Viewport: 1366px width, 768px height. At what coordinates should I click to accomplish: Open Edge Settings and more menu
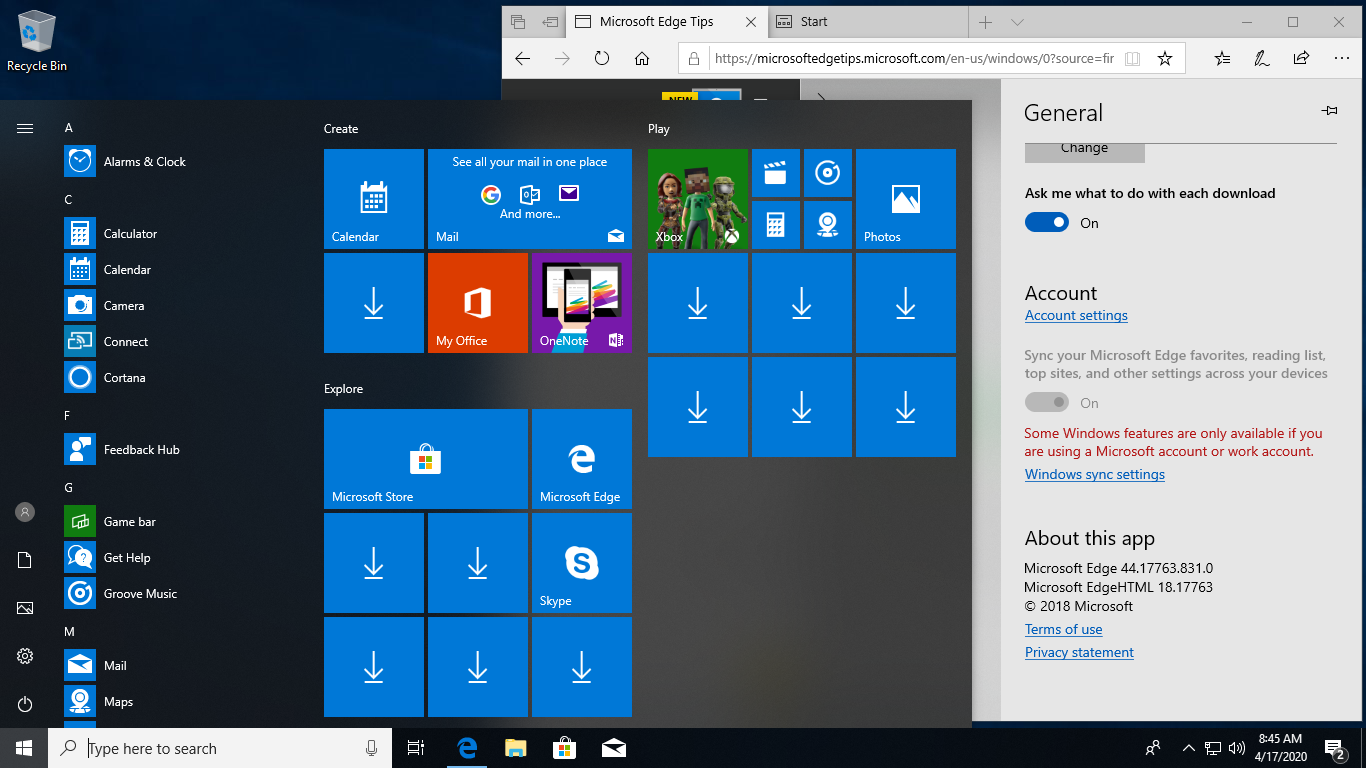point(1341,59)
